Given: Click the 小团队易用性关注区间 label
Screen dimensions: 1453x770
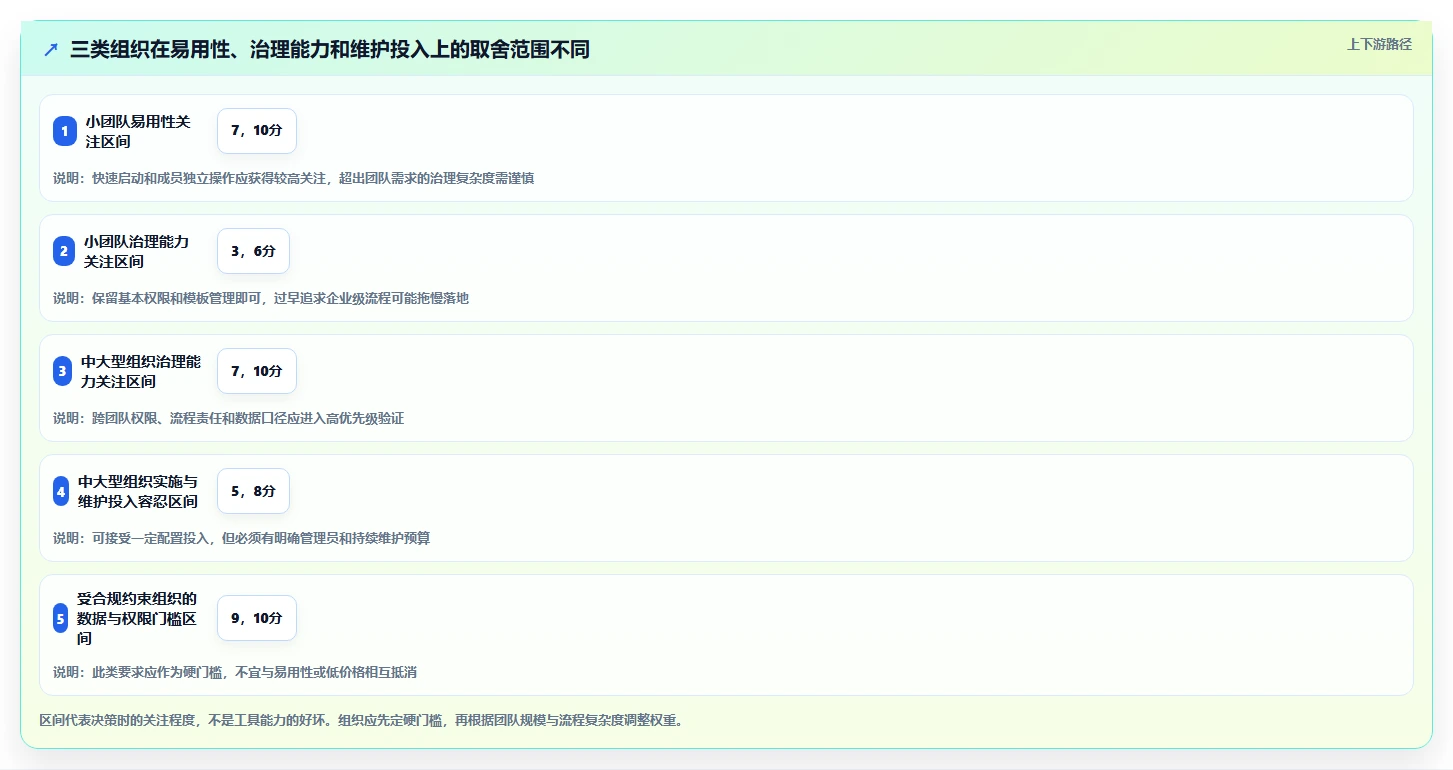Looking at the screenshot, I should [x=138, y=131].
